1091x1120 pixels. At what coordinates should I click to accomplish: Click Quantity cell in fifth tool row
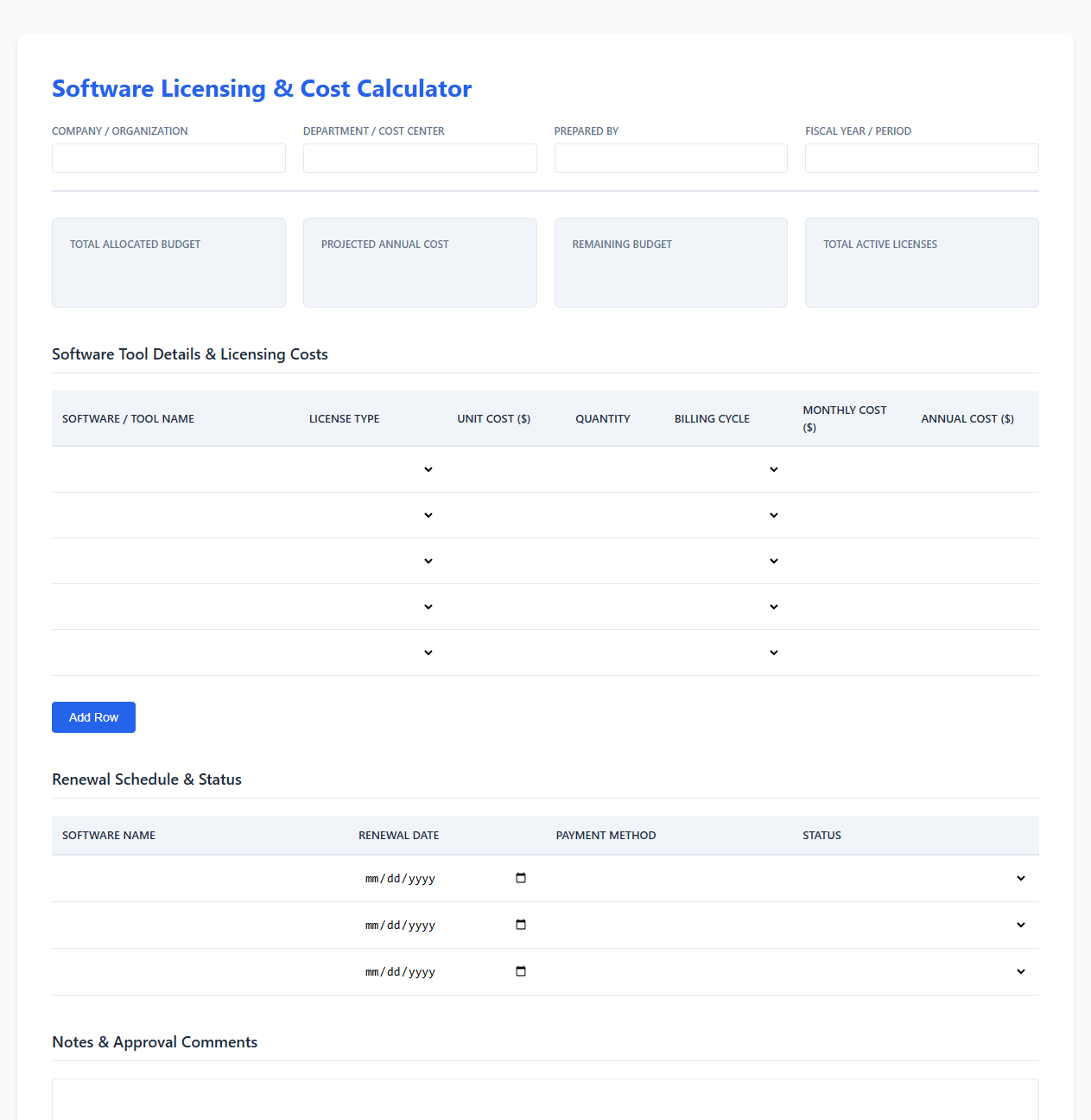[x=615, y=652]
